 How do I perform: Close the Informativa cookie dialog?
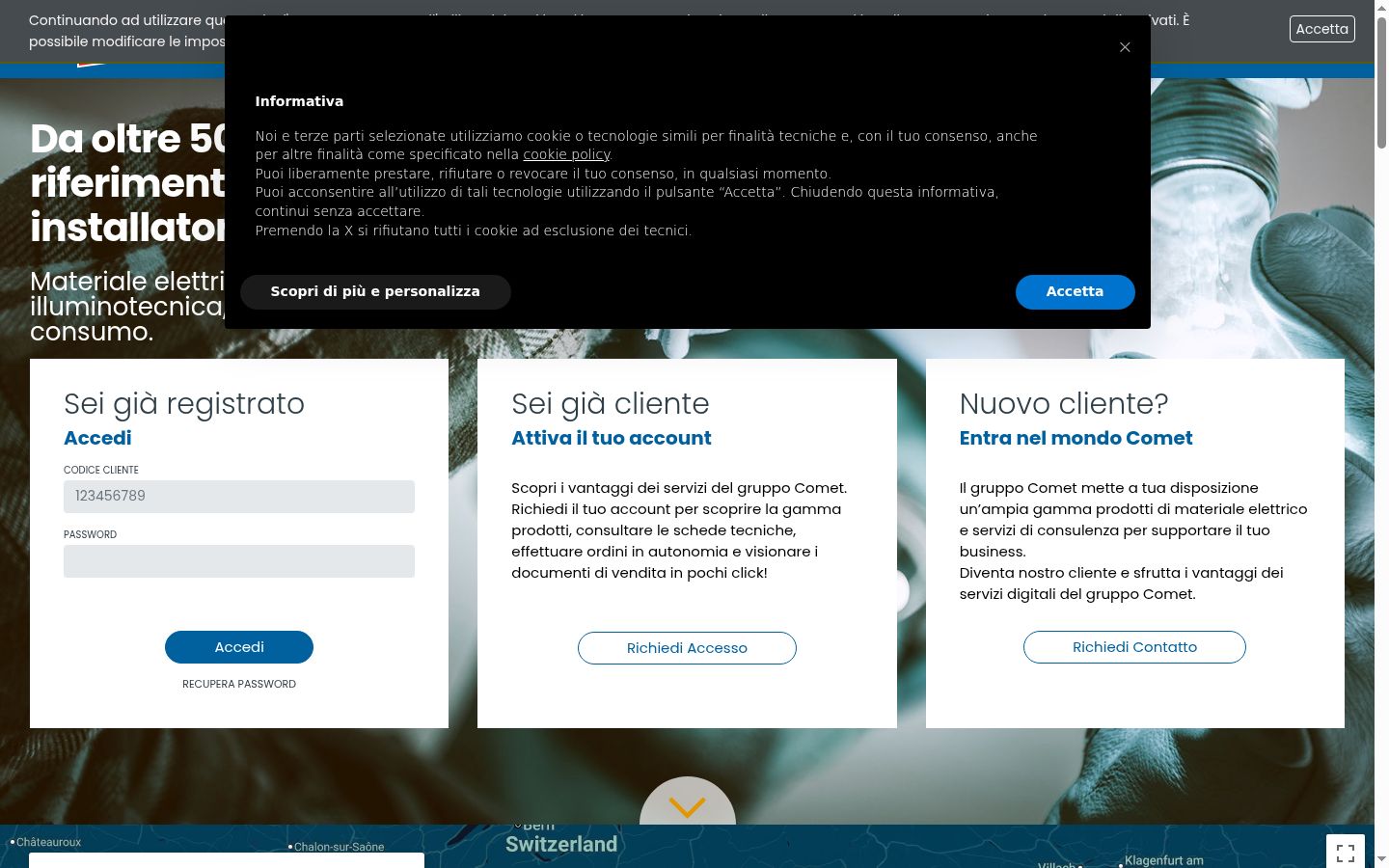tap(1125, 47)
